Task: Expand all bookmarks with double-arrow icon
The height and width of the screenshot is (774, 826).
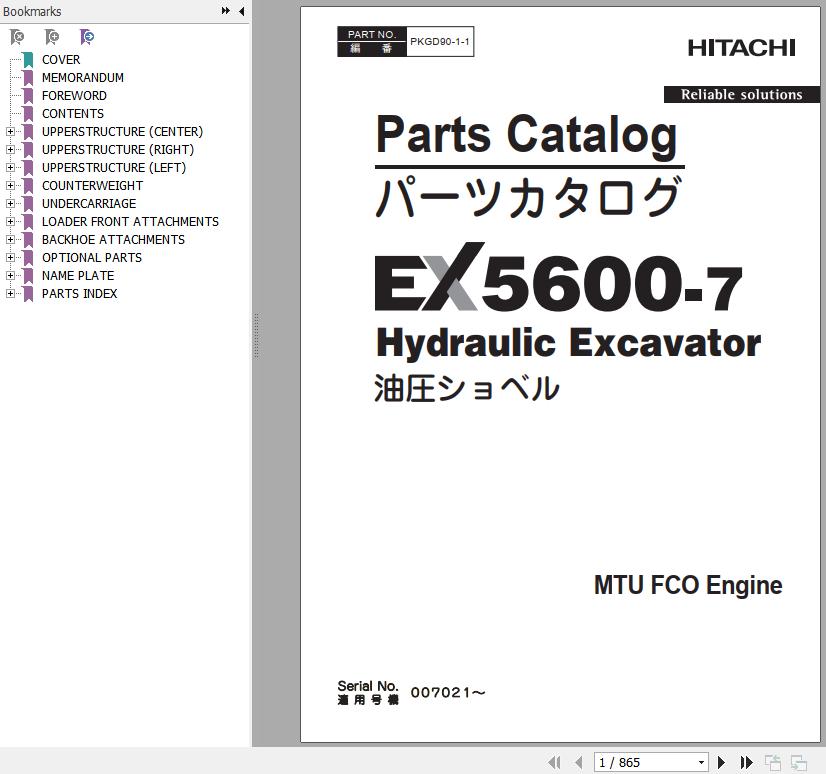Action: pos(226,11)
